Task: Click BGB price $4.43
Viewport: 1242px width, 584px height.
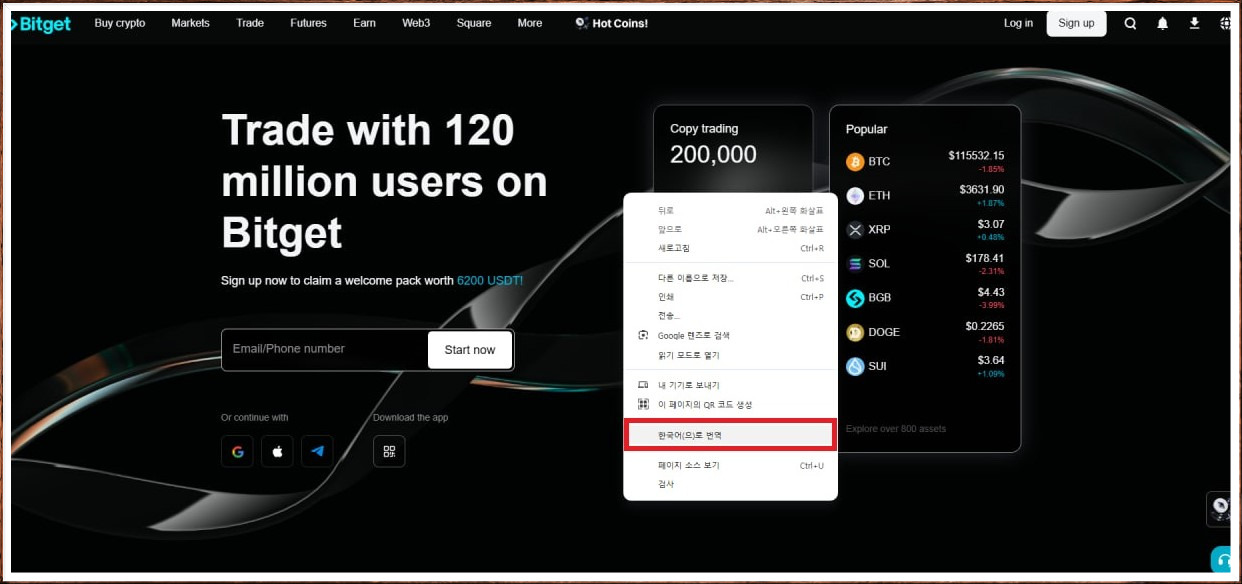Action: tap(991, 292)
